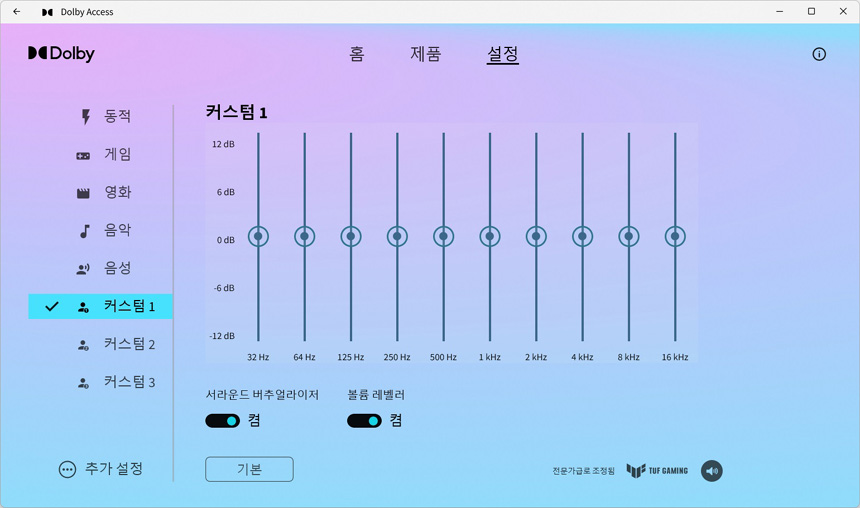The image size is (860, 508).
Task: Click the 4 kHz equalizer slider knob
Action: 582,236
